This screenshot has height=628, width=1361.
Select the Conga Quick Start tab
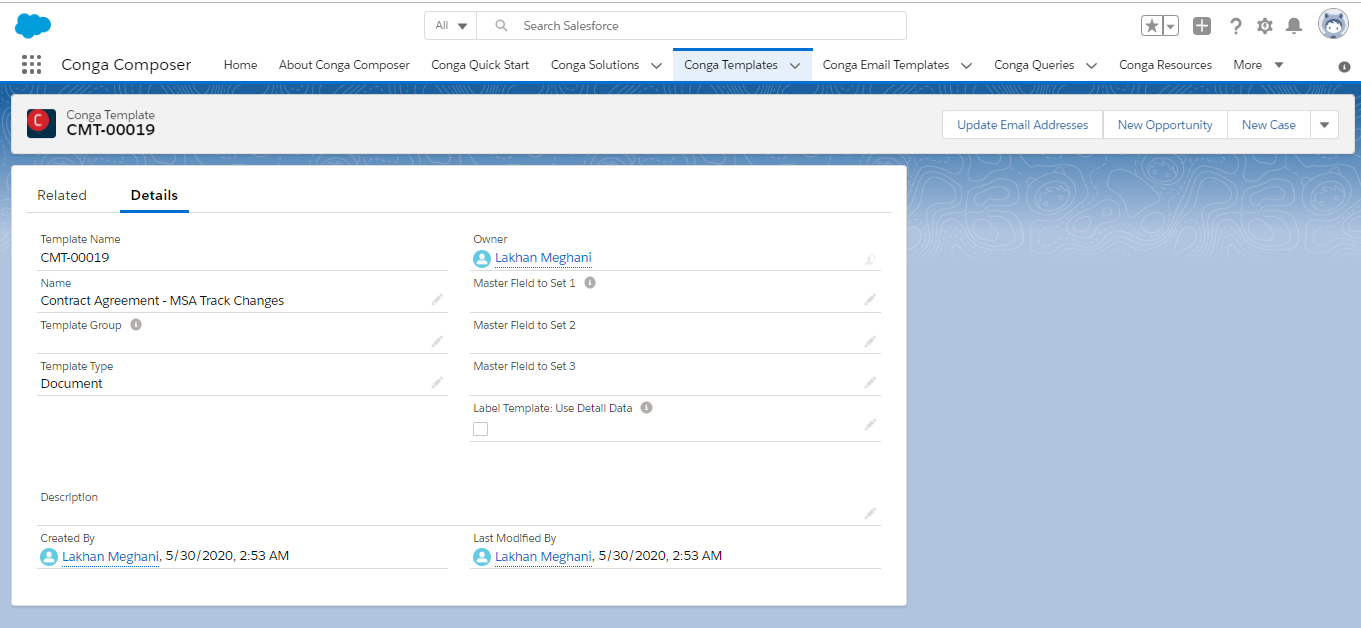pyautogui.click(x=480, y=64)
